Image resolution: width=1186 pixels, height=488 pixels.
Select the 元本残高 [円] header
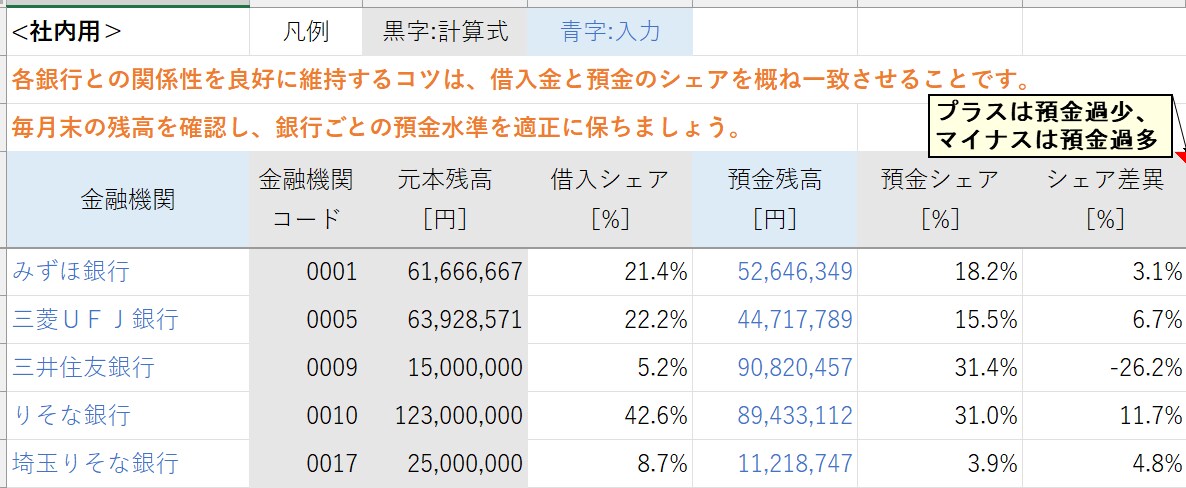[445, 199]
